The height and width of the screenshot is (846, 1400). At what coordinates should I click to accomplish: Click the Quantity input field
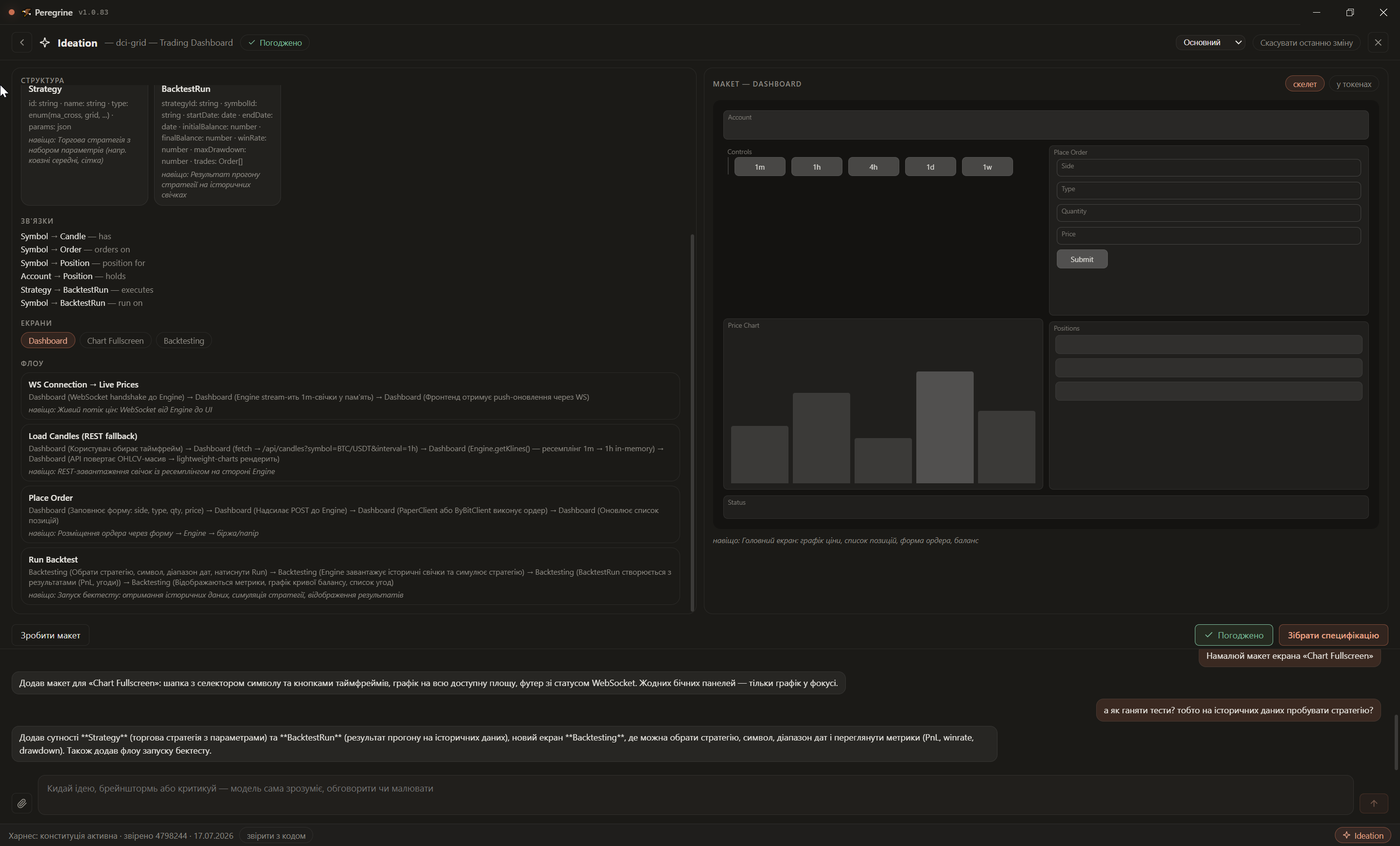1208,213
